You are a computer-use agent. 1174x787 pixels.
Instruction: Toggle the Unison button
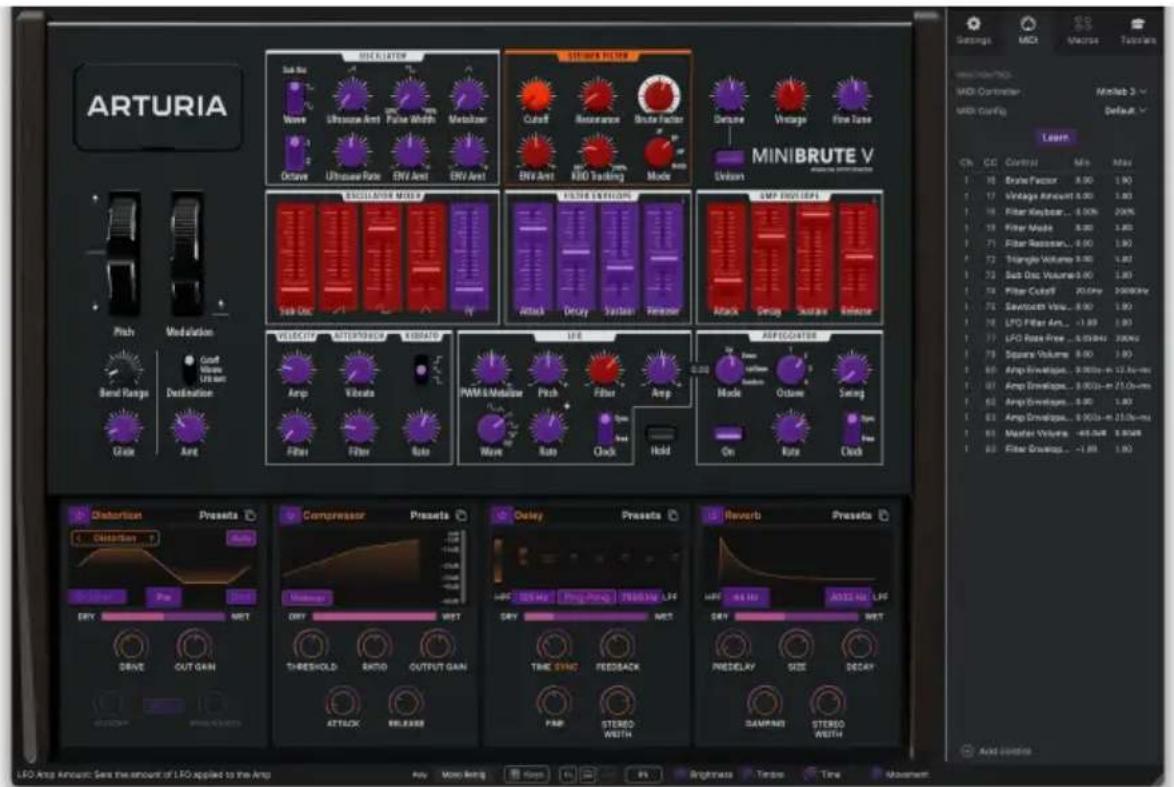(x=729, y=157)
